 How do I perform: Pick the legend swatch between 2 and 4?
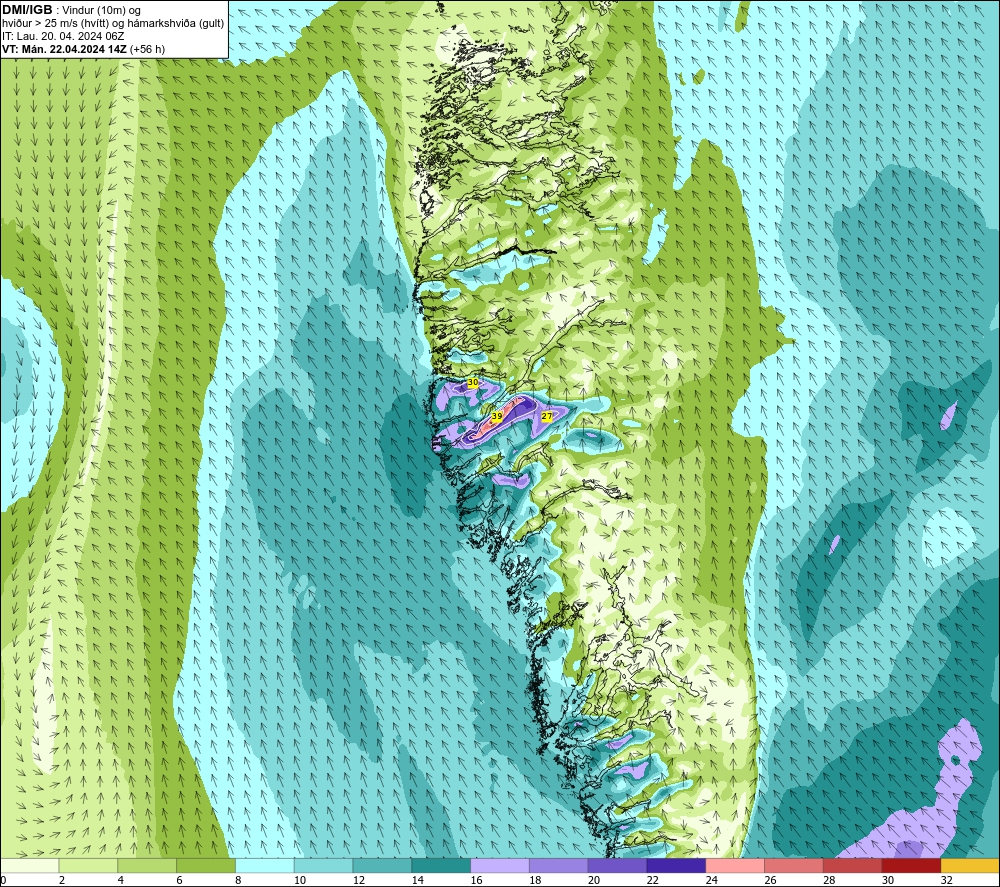[88, 866]
